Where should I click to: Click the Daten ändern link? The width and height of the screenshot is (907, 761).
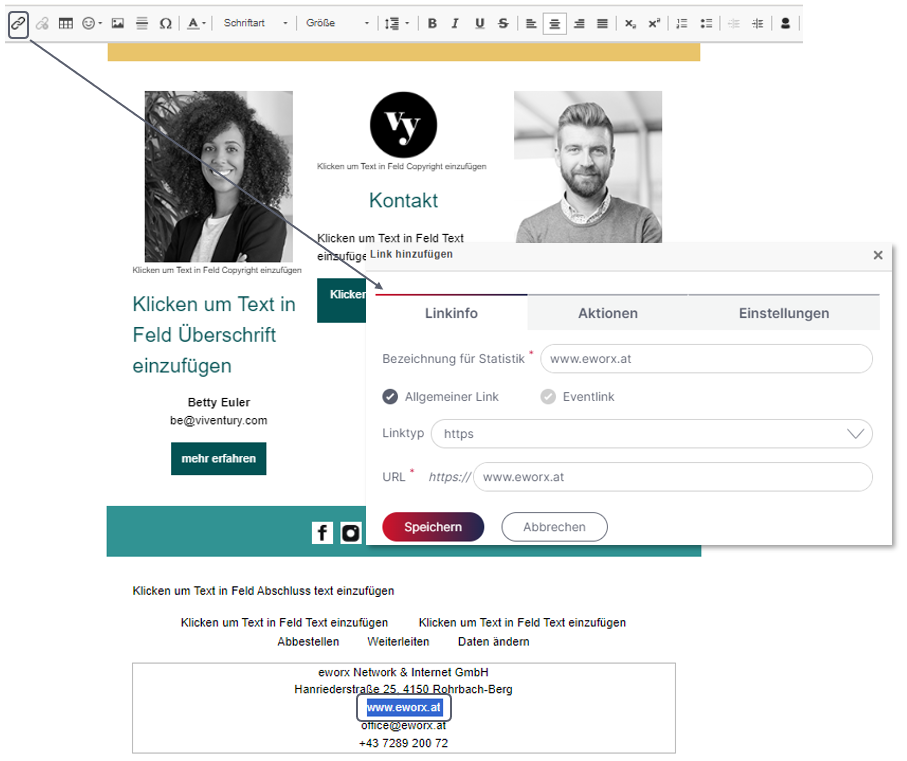(493, 641)
